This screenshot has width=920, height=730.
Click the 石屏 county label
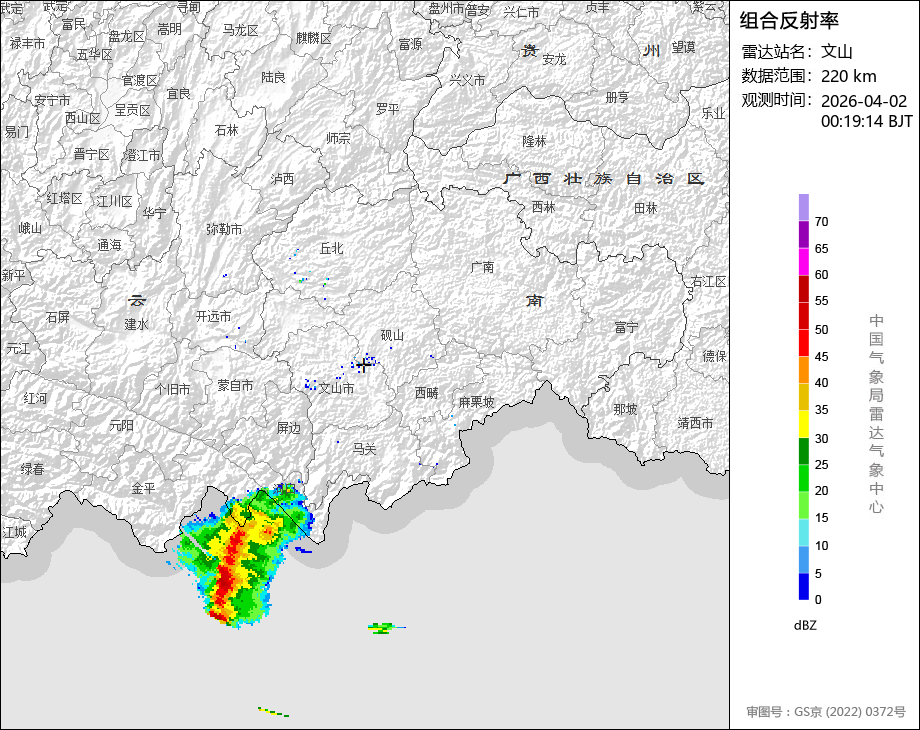[x=58, y=317]
